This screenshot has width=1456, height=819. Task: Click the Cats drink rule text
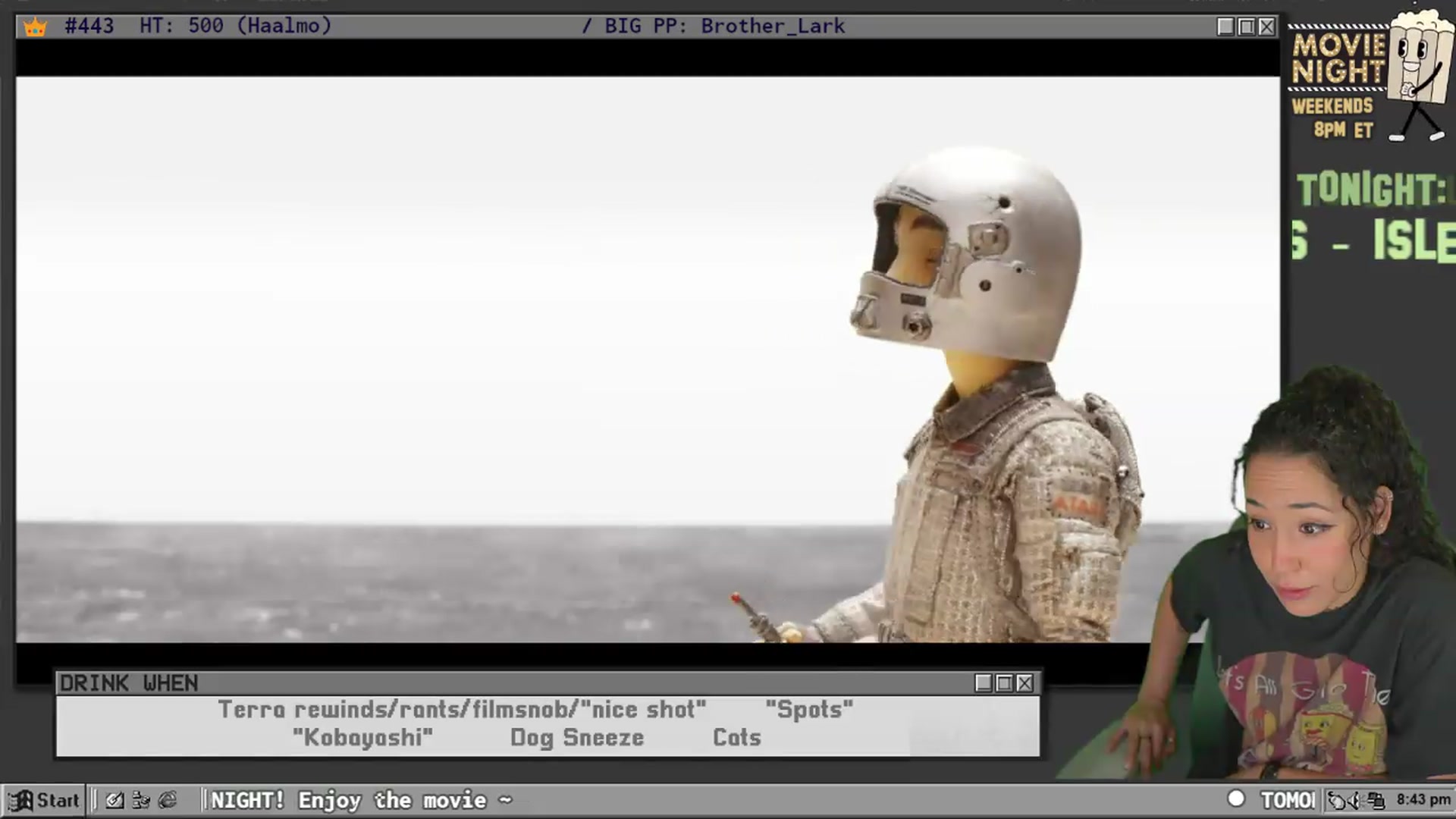click(x=737, y=737)
